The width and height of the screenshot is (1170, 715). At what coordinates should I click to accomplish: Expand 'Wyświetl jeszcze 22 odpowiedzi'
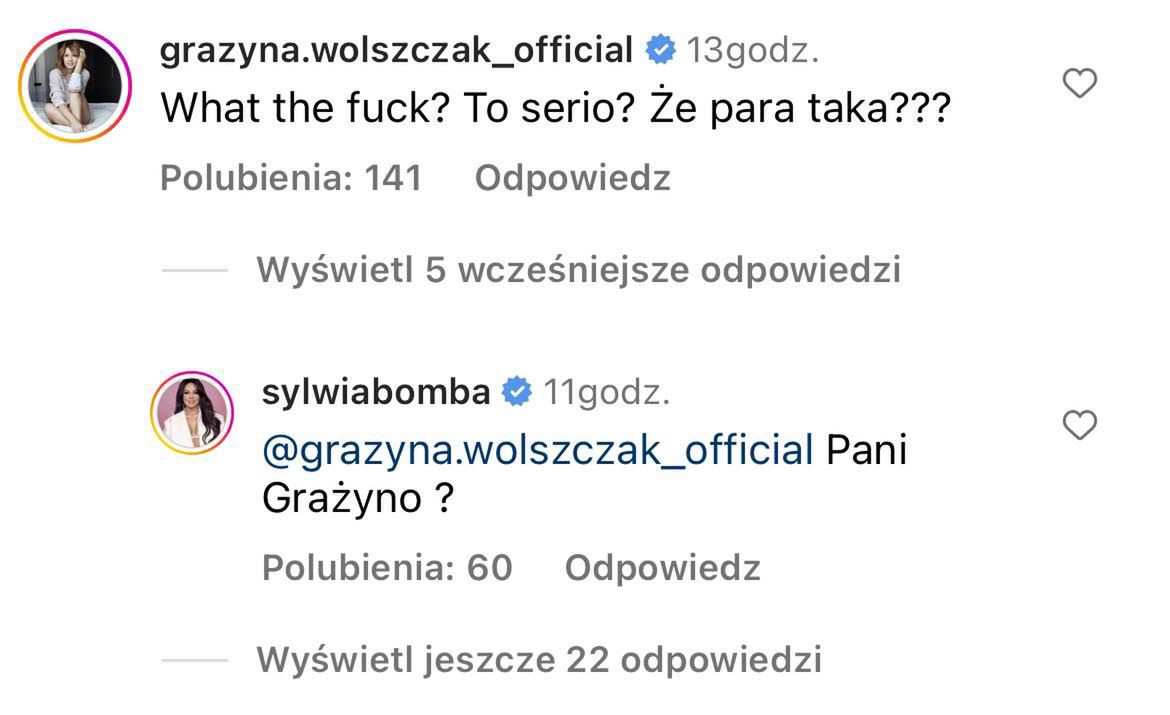539,660
